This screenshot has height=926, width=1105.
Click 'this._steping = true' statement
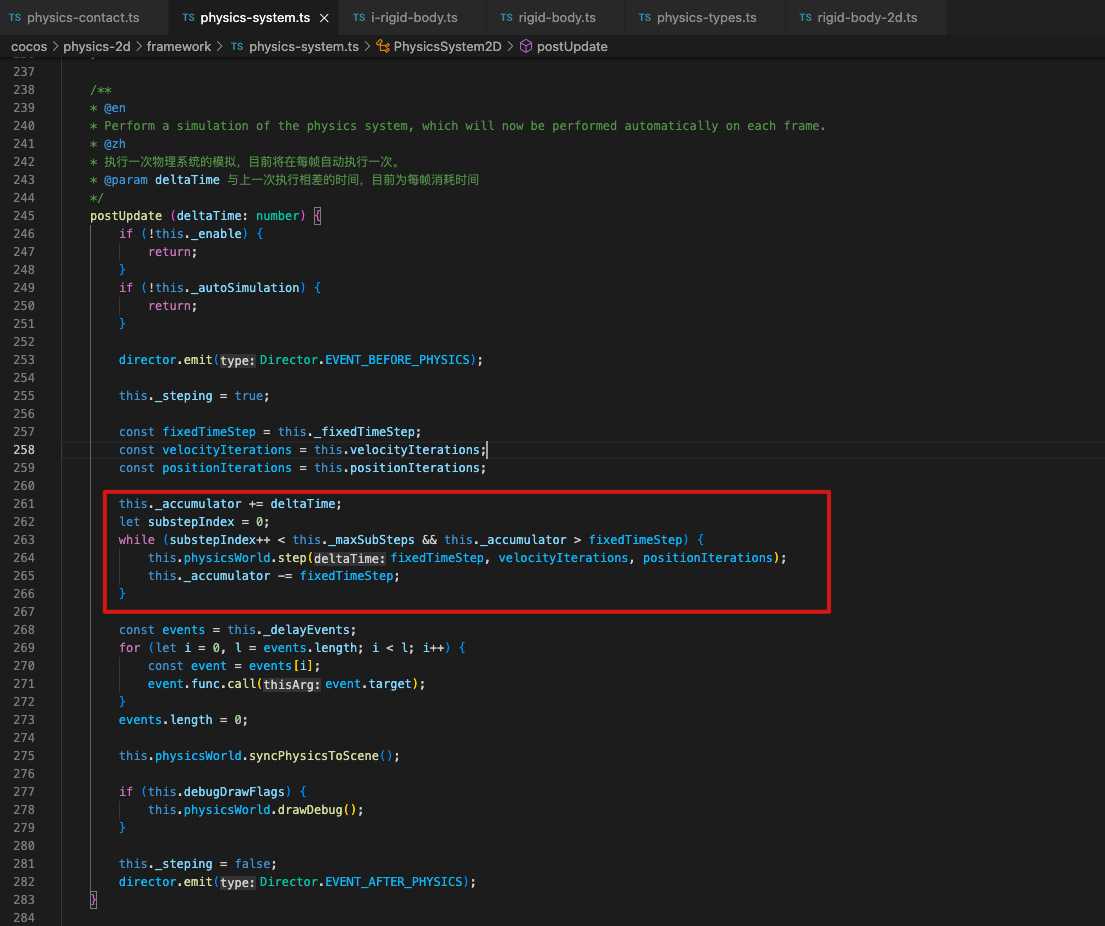coord(194,396)
